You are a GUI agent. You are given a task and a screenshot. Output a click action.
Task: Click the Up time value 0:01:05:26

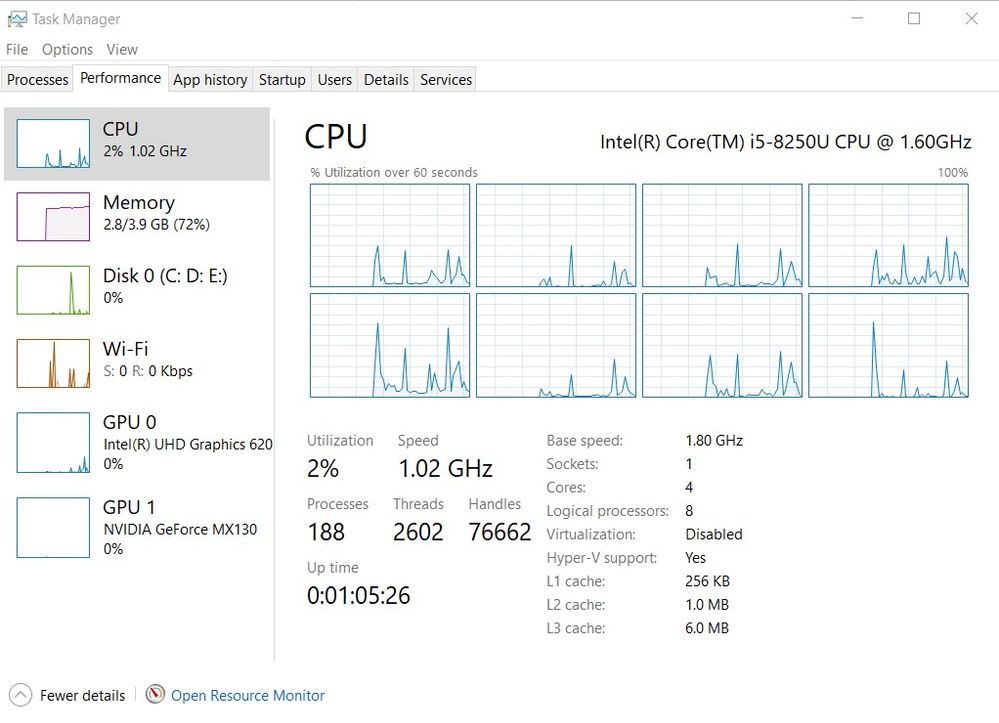tap(359, 595)
